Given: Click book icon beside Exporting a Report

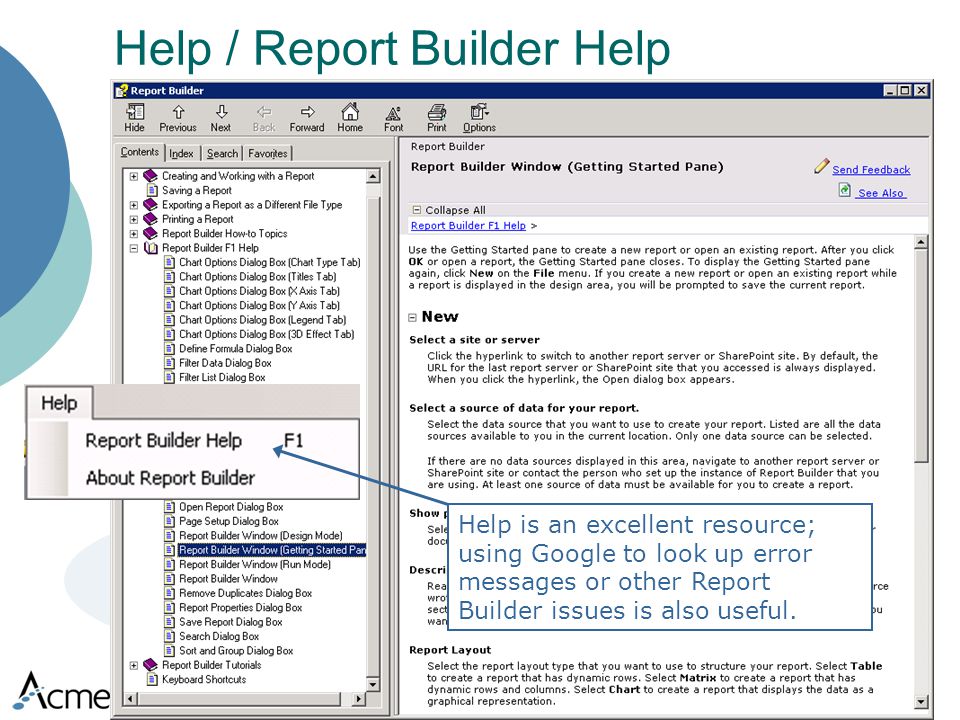Looking at the screenshot, I should [x=151, y=204].
